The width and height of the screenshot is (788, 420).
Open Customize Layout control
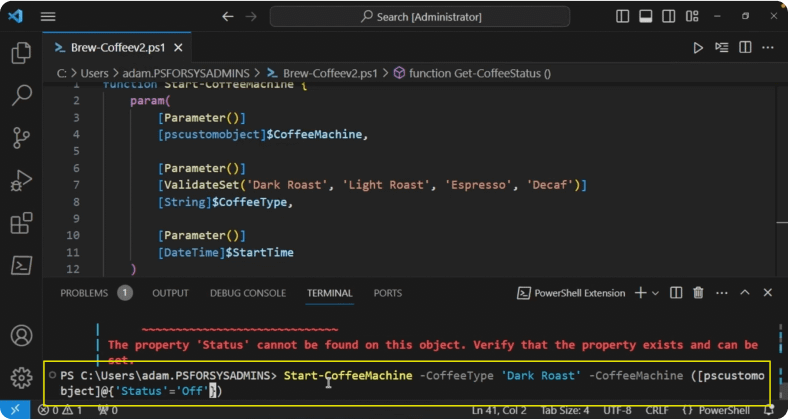point(692,17)
